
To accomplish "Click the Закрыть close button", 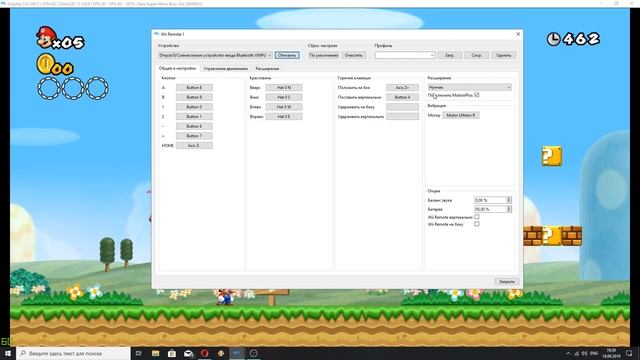I will click(x=507, y=282).
